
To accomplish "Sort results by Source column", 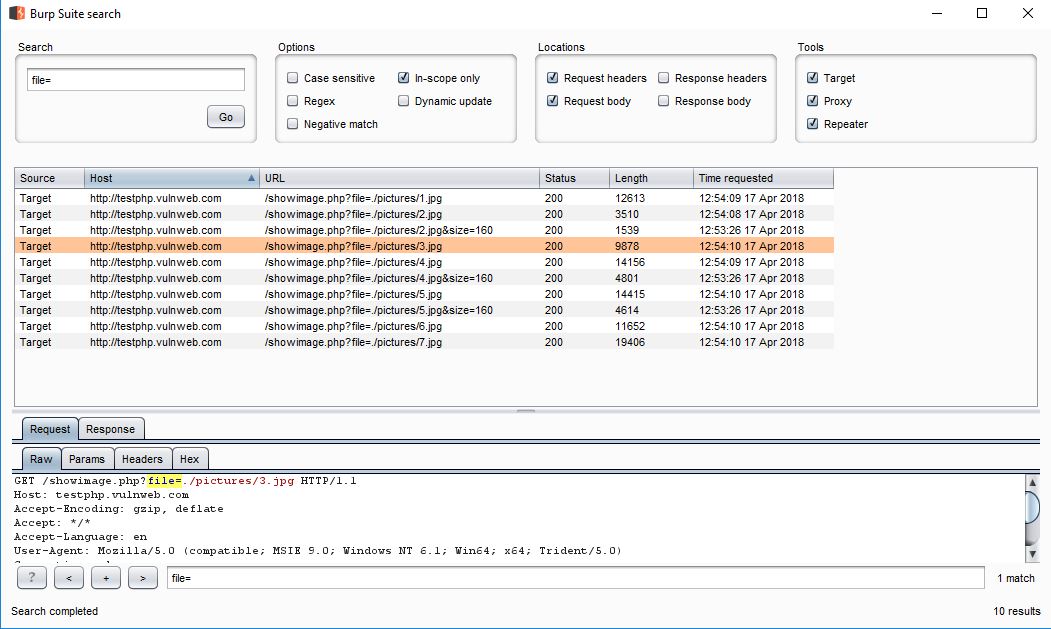I will point(50,178).
